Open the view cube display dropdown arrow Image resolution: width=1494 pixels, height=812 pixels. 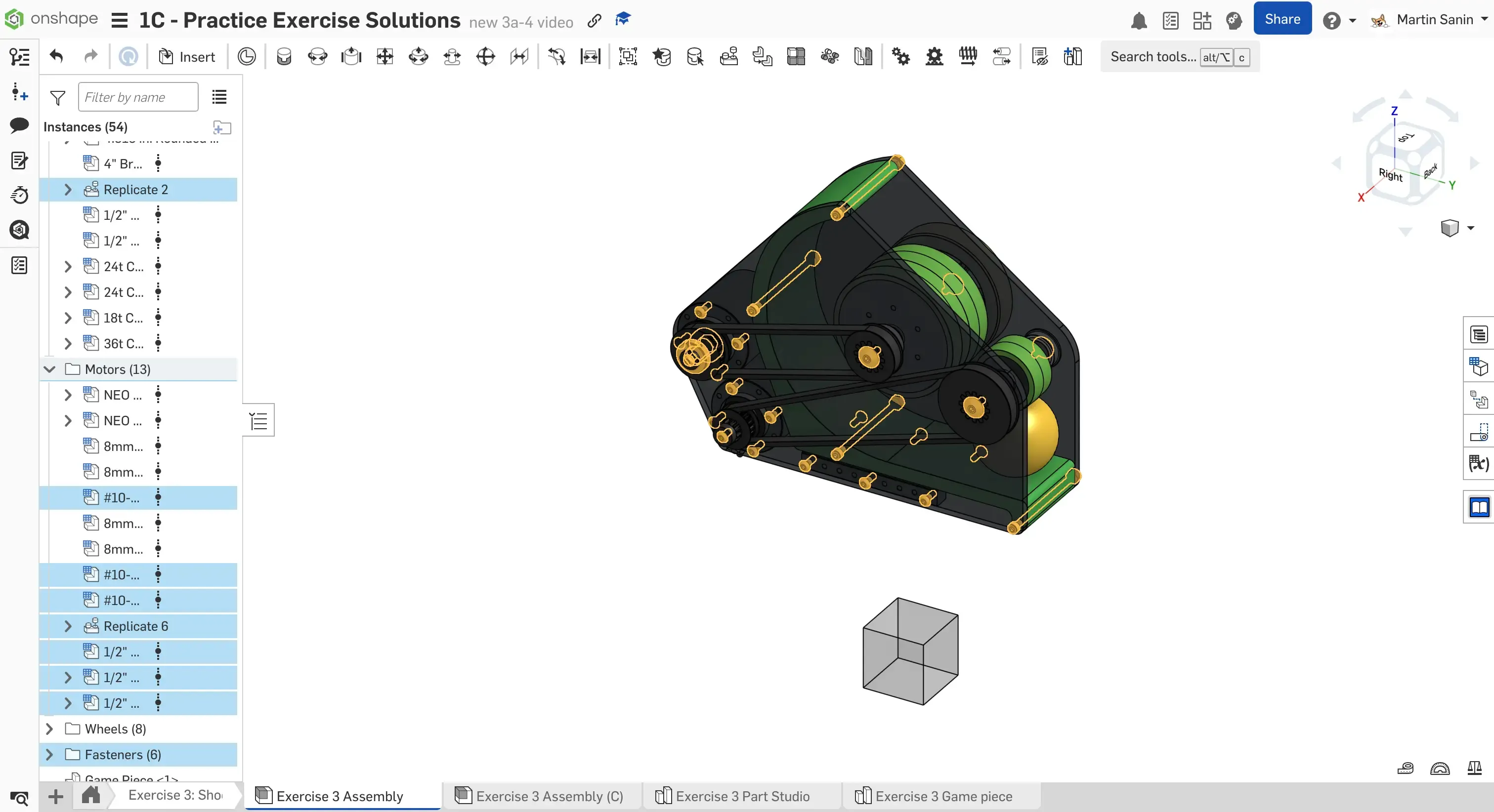(1470, 228)
